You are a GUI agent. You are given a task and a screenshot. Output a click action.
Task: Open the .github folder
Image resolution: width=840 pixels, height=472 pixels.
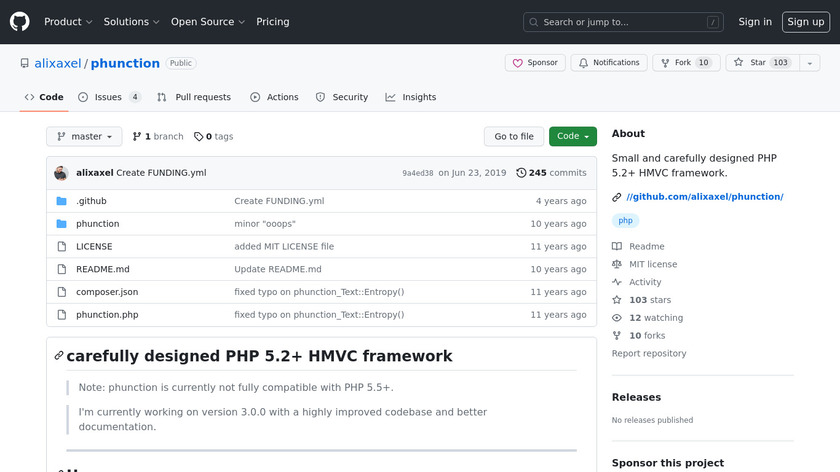(91, 201)
